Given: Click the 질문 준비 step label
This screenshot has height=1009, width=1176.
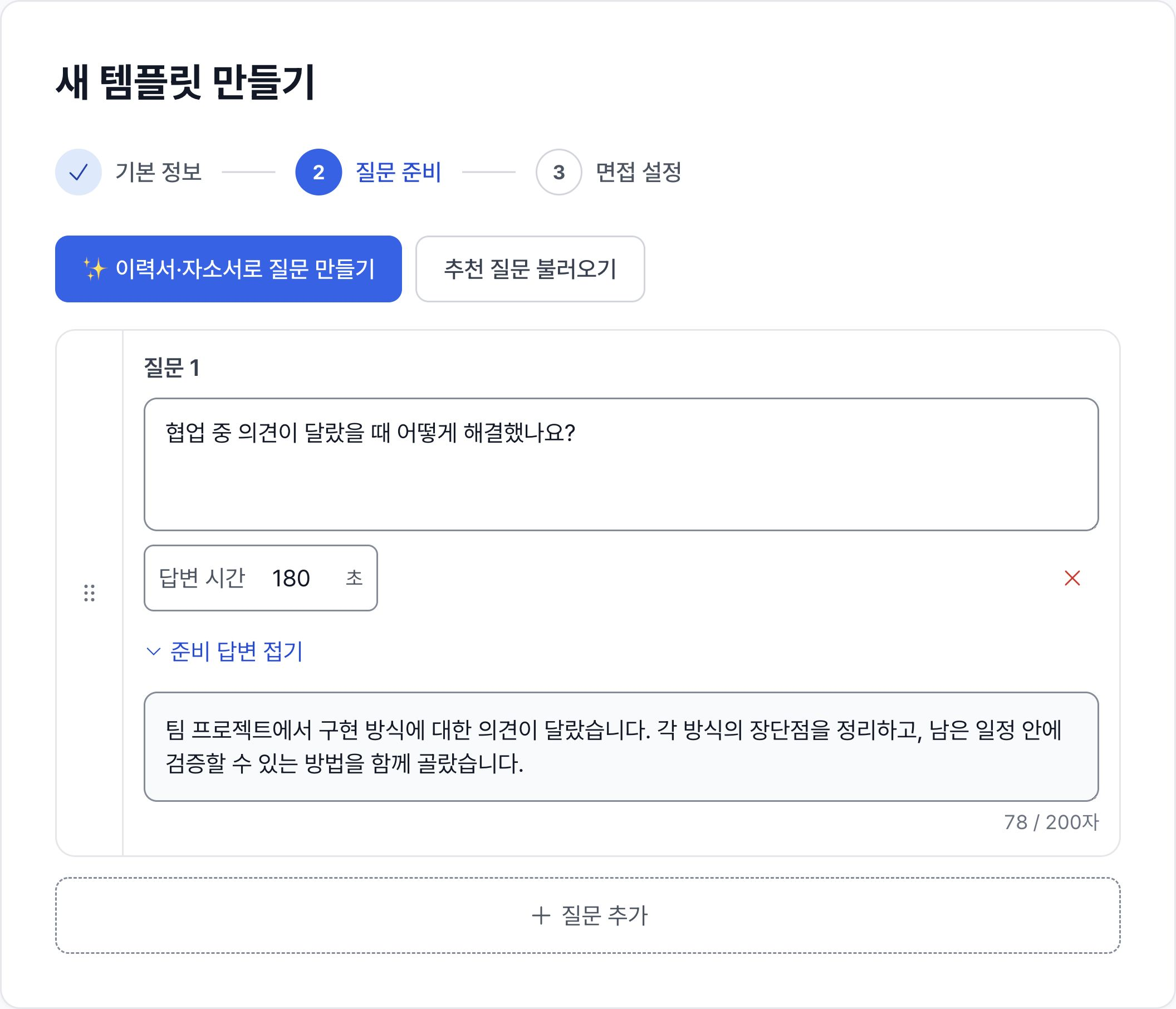Looking at the screenshot, I should (399, 172).
